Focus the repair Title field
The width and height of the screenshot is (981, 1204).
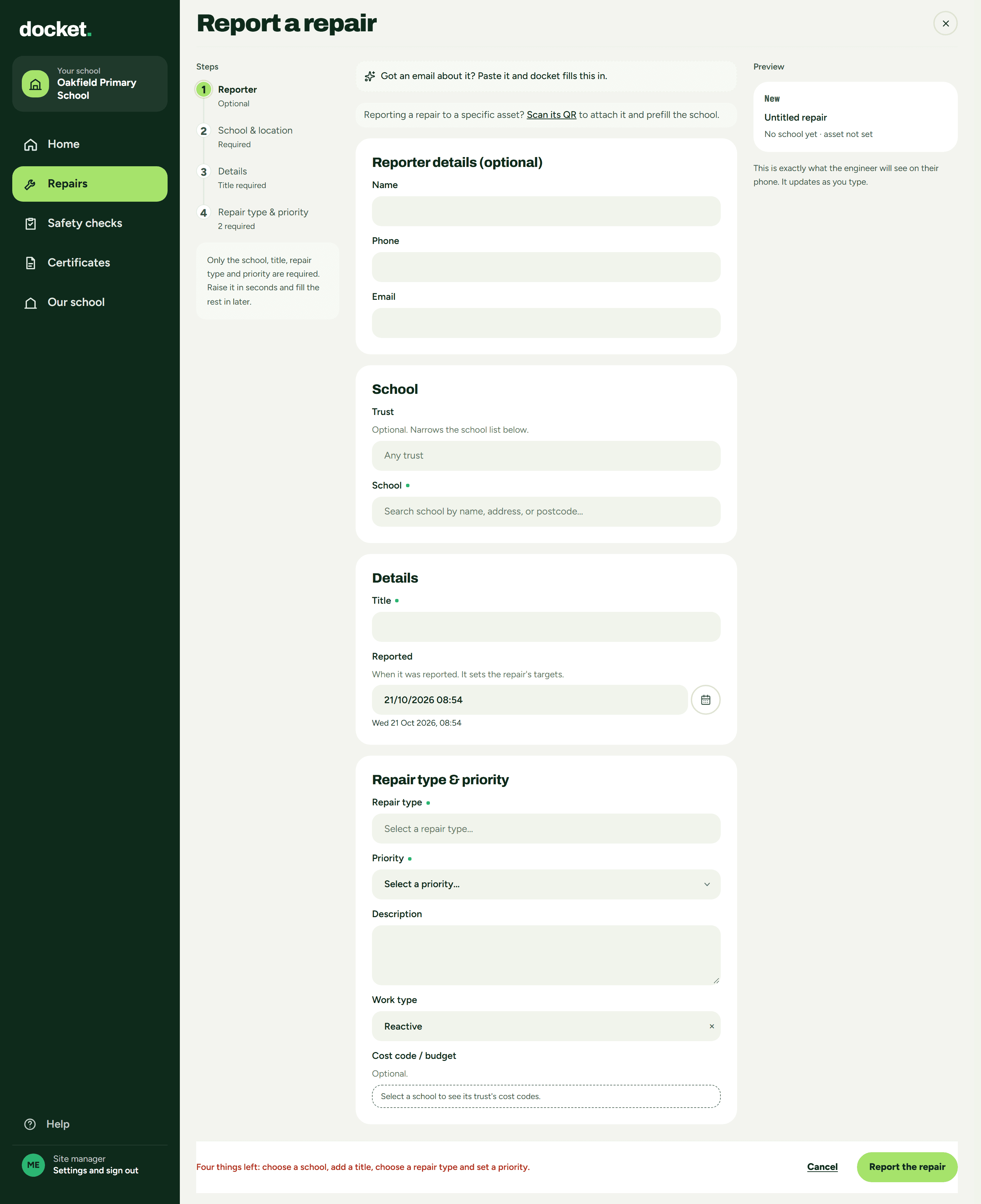[546, 627]
